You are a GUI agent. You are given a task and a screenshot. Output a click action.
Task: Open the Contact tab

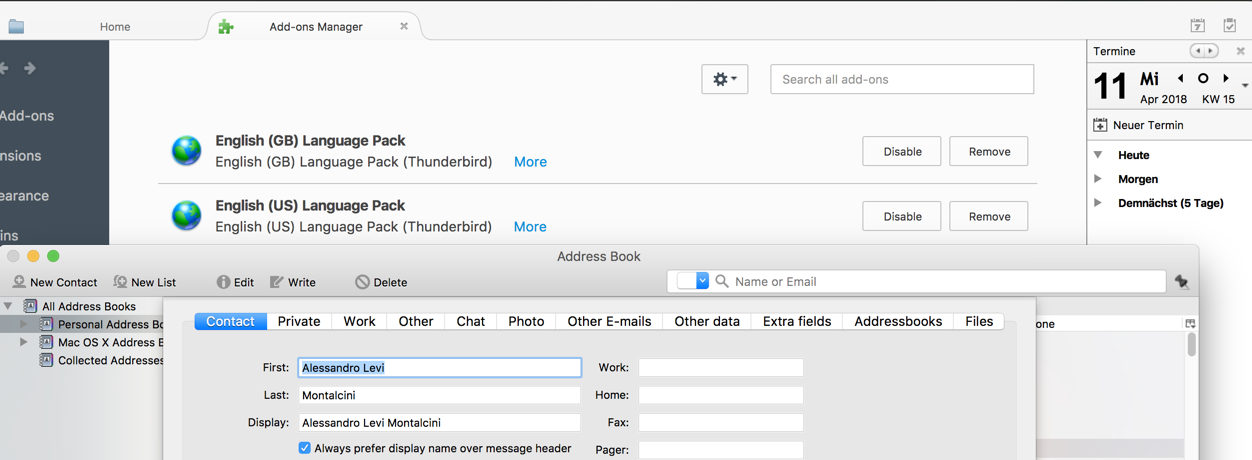coord(230,321)
